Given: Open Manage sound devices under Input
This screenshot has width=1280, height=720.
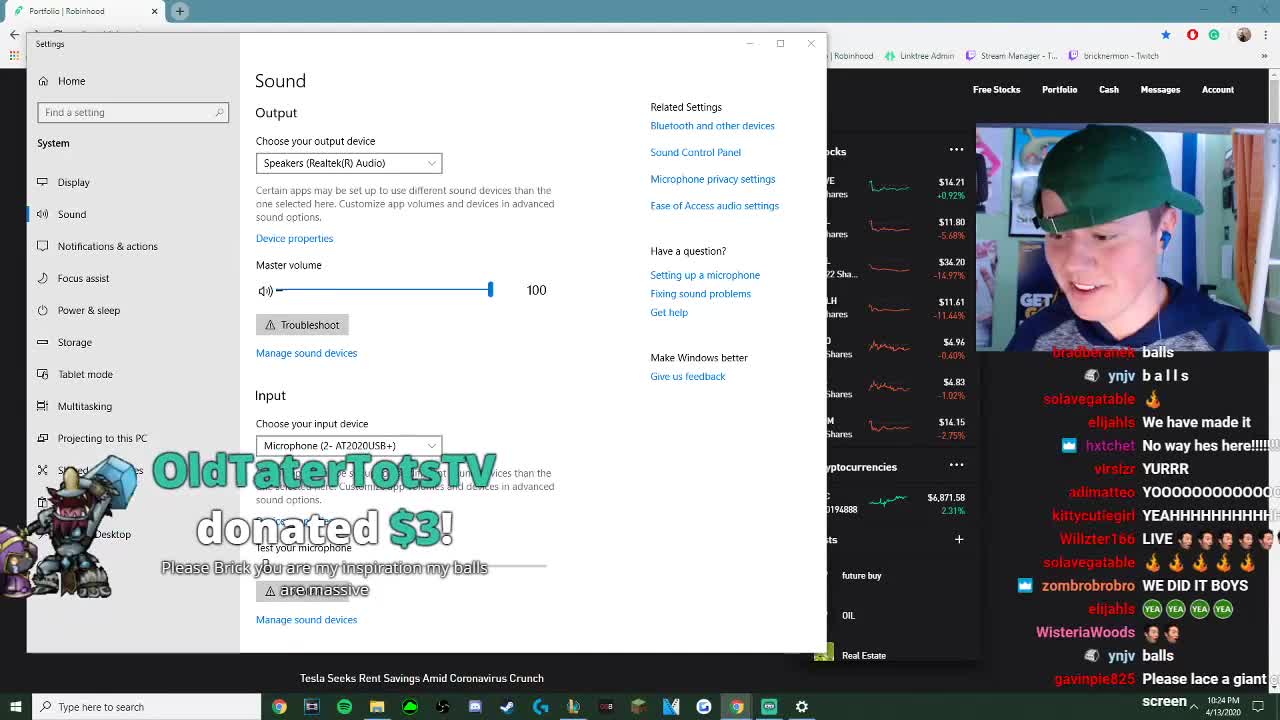Looking at the screenshot, I should 306,620.
